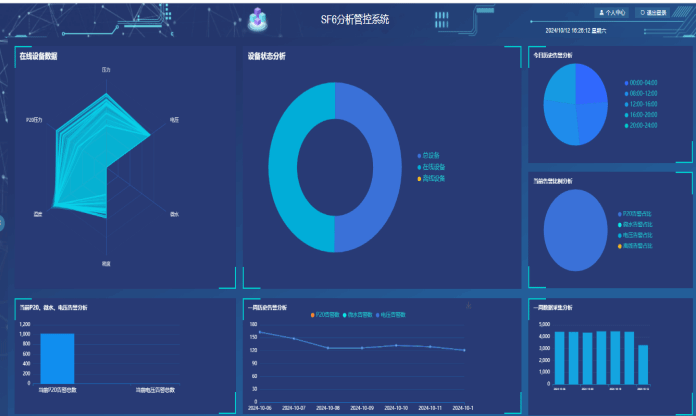The width and height of the screenshot is (696, 416).
Task: Click the 当前P20告警总数 bar
Action: point(57,358)
